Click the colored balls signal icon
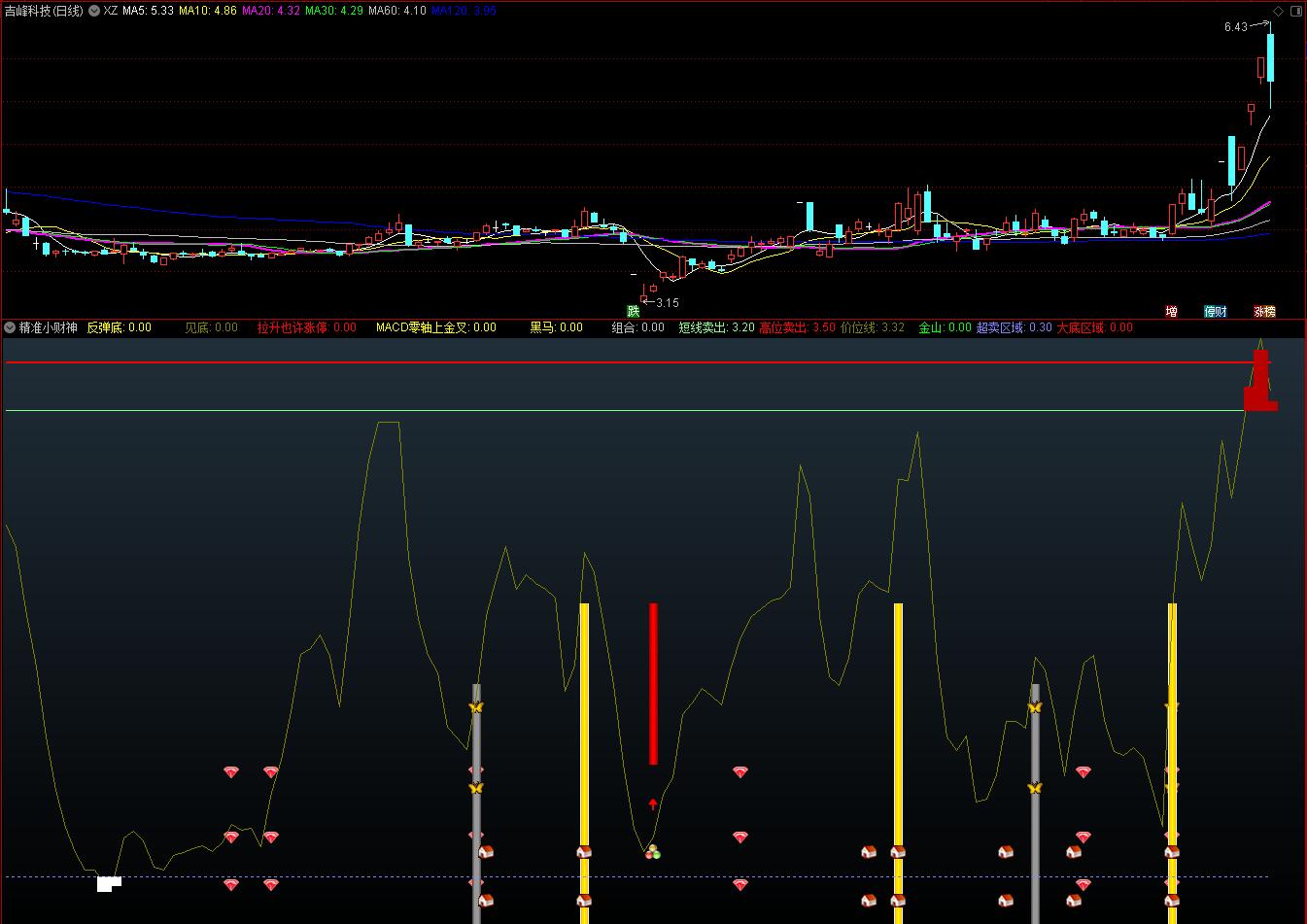This screenshot has height=924, width=1307. [x=653, y=852]
